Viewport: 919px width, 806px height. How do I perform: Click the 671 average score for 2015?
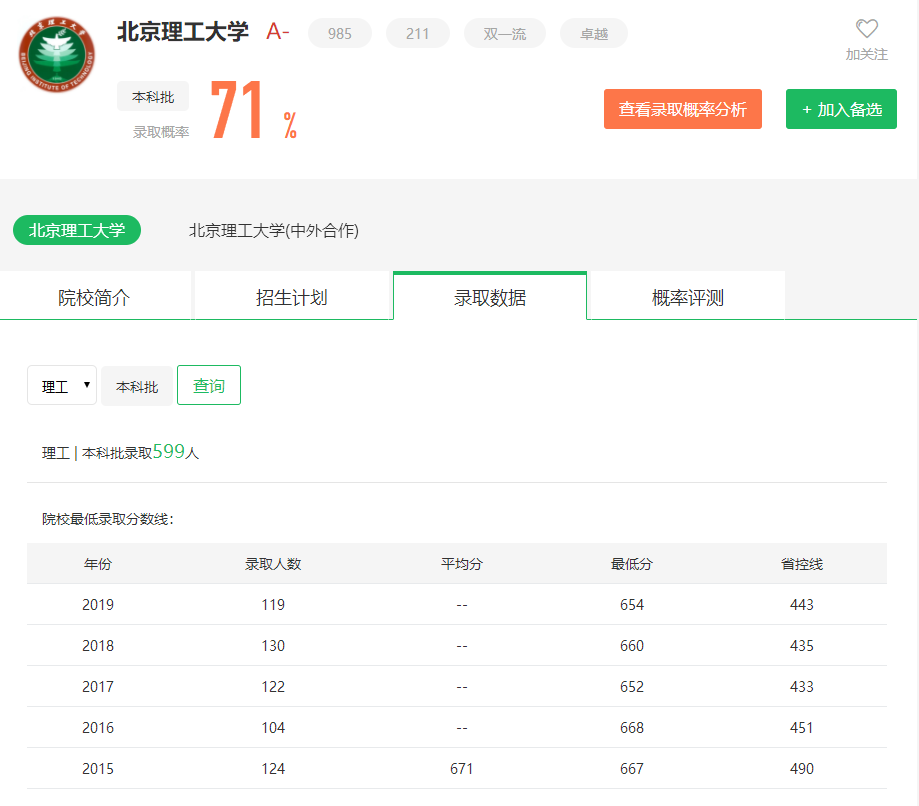click(x=462, y=768)
